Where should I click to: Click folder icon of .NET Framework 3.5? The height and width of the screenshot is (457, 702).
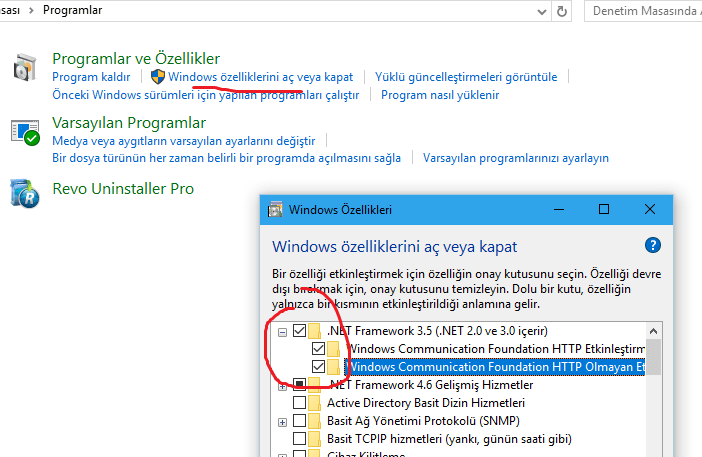click(315, 331)
